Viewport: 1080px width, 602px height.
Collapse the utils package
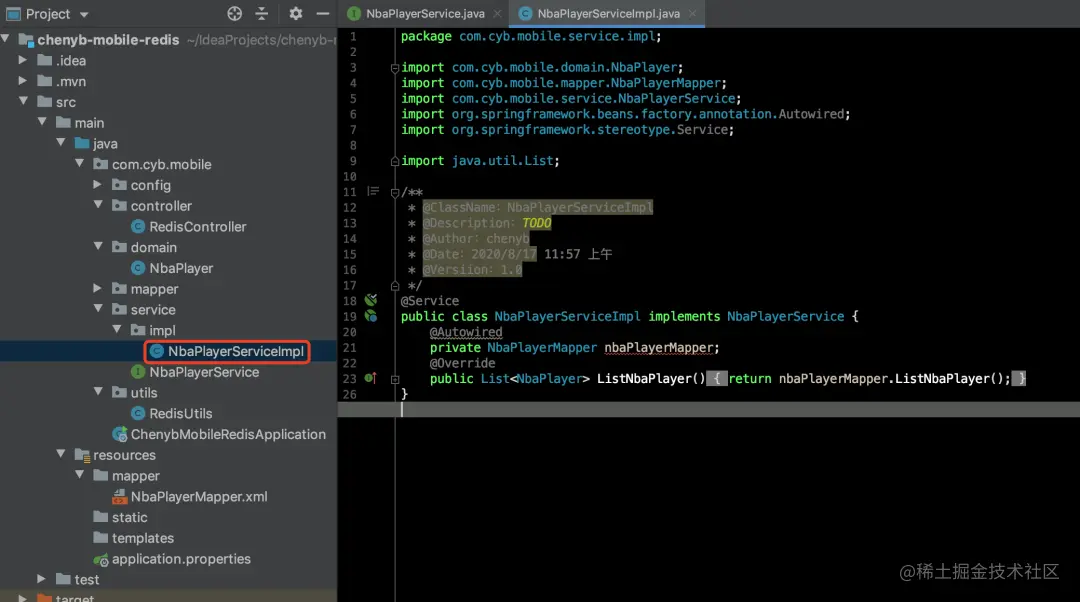click(x=98, y=391)
